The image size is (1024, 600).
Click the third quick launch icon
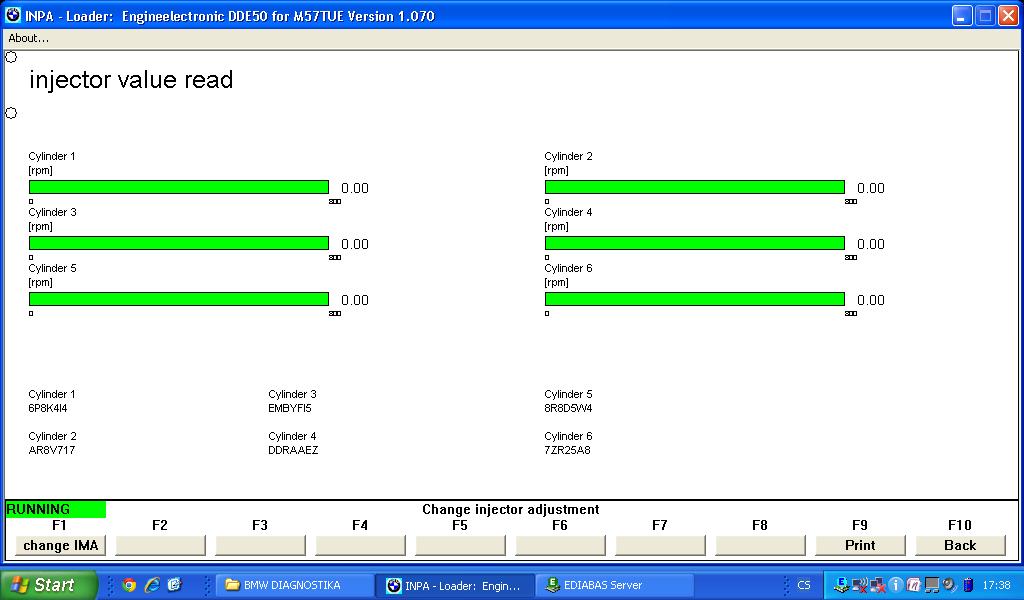coord(174,585)
